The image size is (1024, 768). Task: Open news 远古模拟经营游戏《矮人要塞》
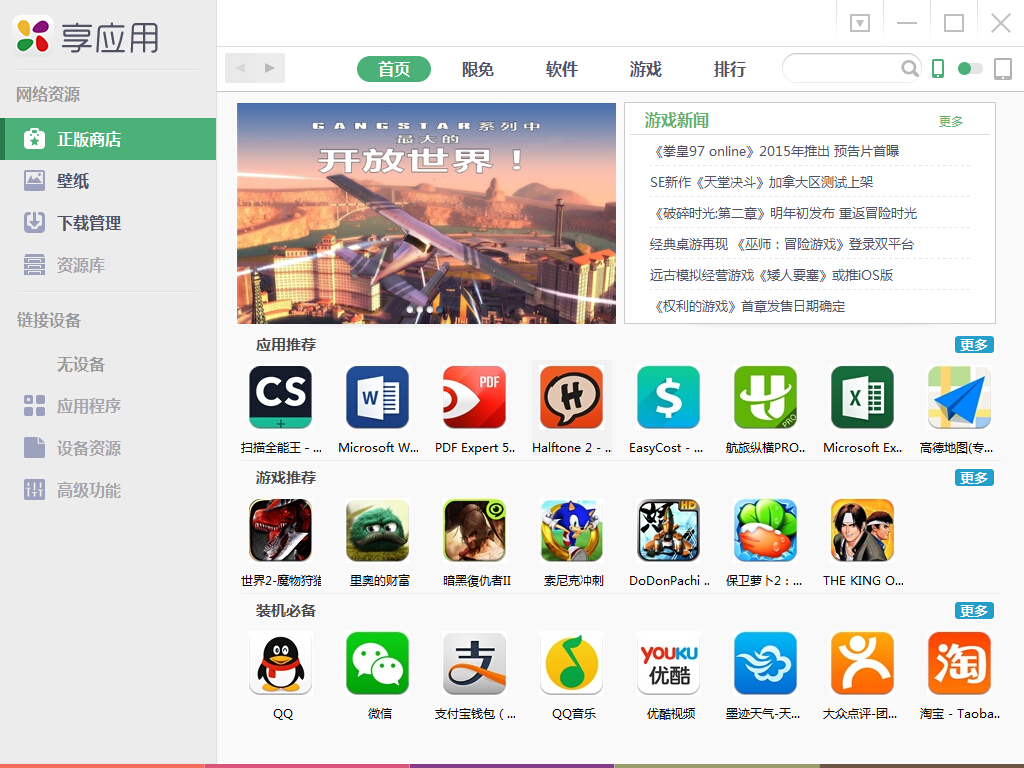pyautogui.click(x=771, y=276)
